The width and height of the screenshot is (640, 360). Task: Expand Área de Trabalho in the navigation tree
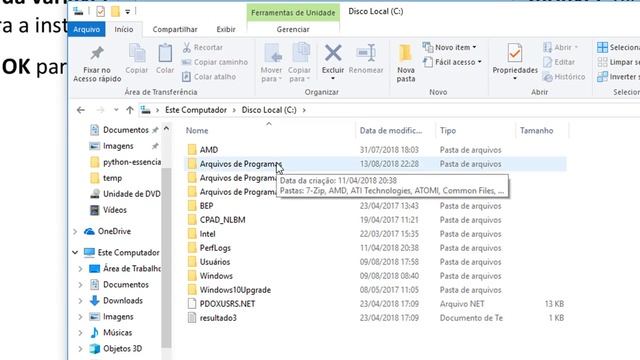point(80,269)
